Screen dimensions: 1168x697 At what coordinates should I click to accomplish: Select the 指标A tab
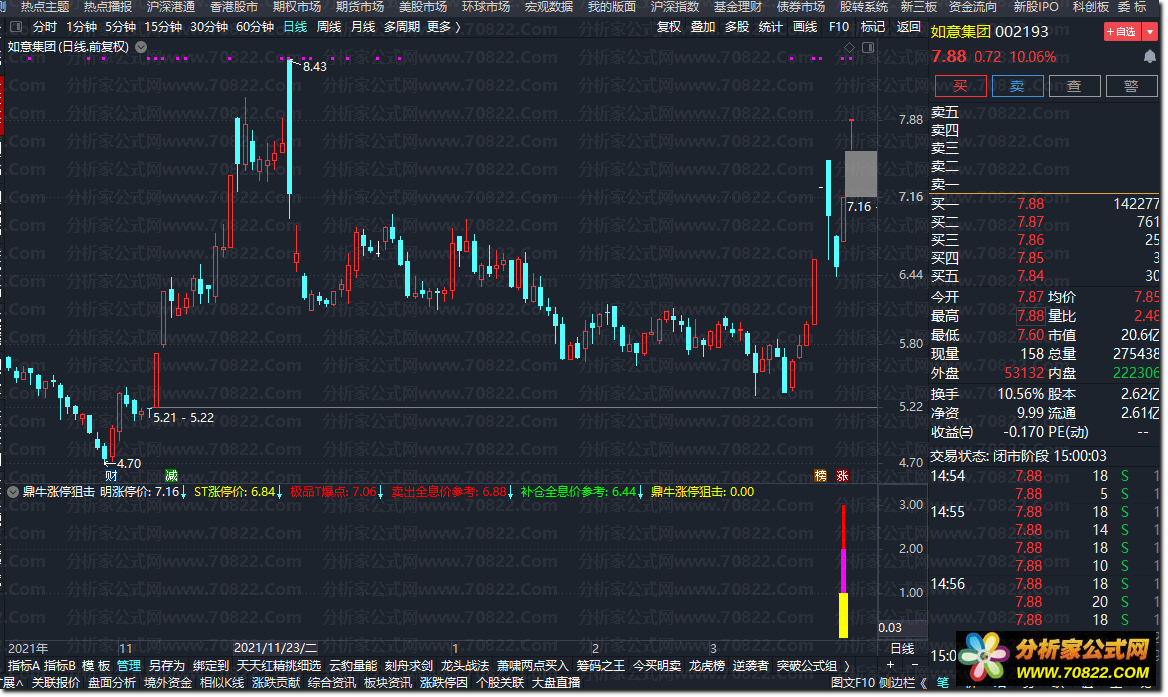pos(25,666)
